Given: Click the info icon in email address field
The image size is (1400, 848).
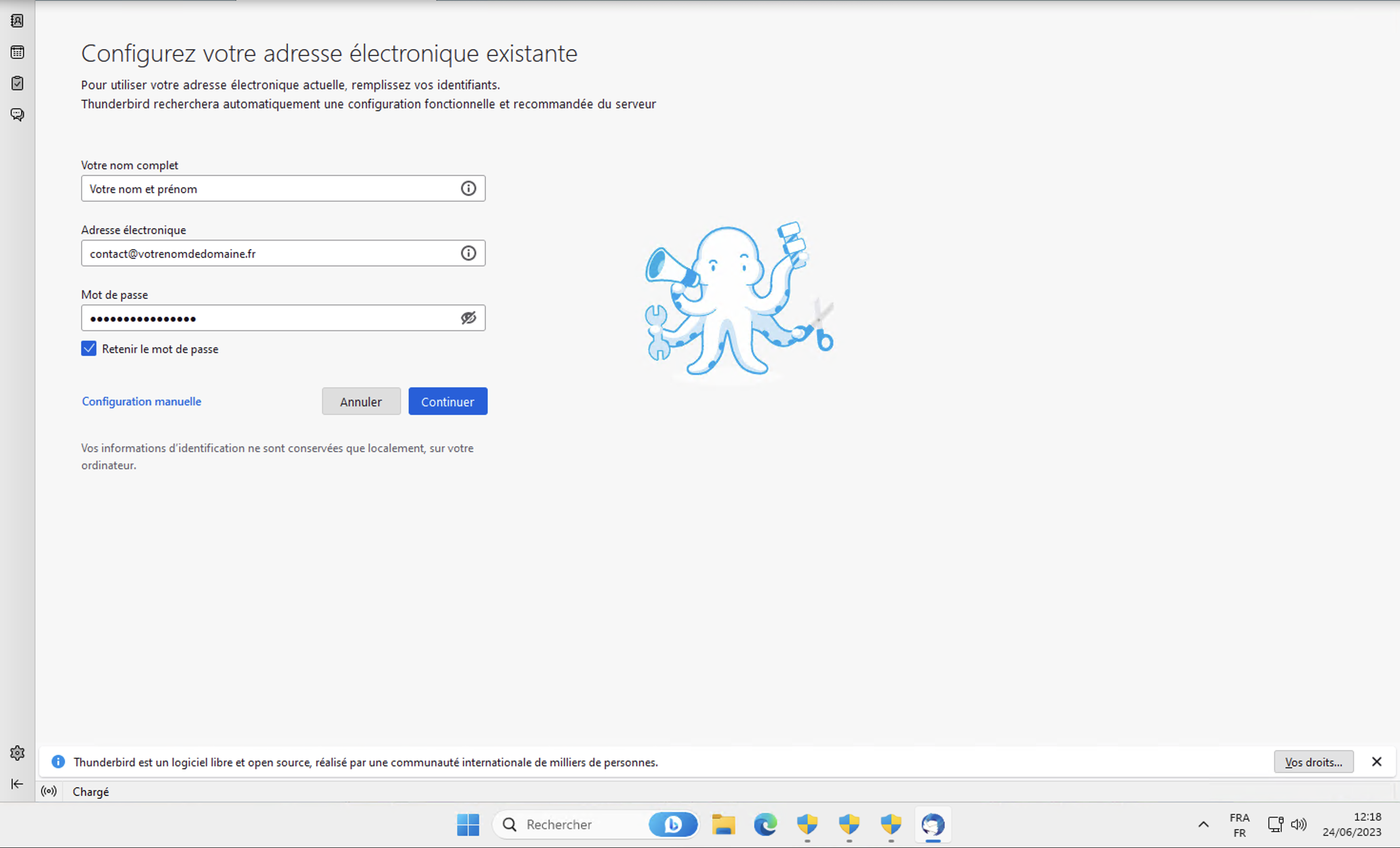Looking at the screenshot, I should tap(468, 253).
